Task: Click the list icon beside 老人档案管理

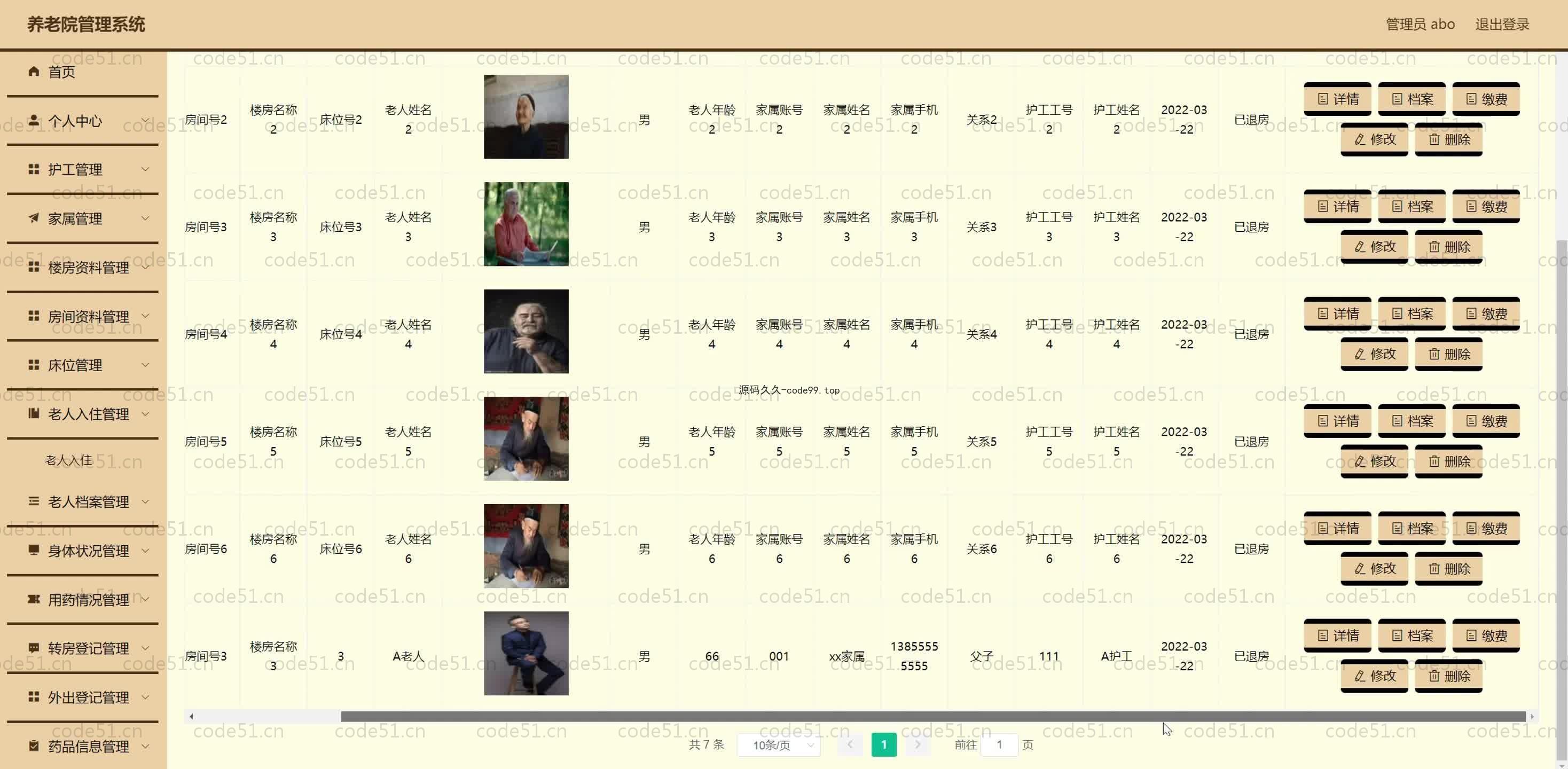Action: pyautogui.click(x=34, y=501)
